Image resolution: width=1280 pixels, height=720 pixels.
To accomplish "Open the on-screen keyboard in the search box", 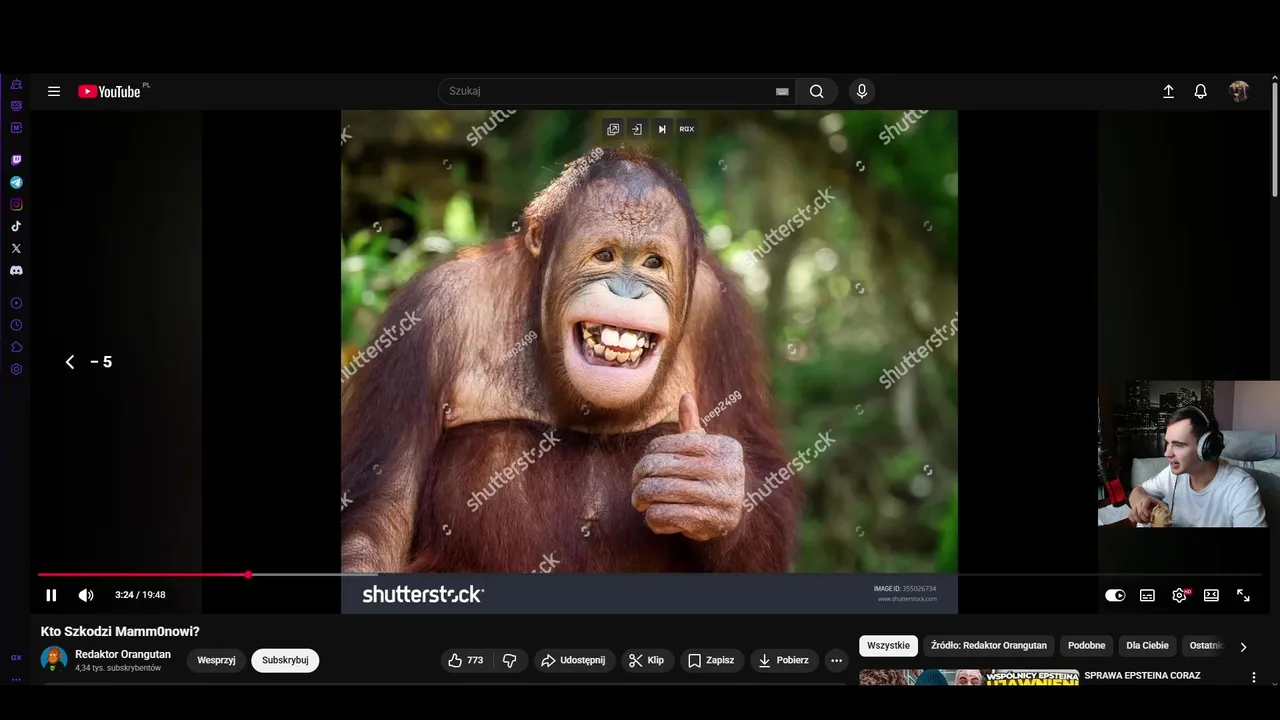I will 782,91.
